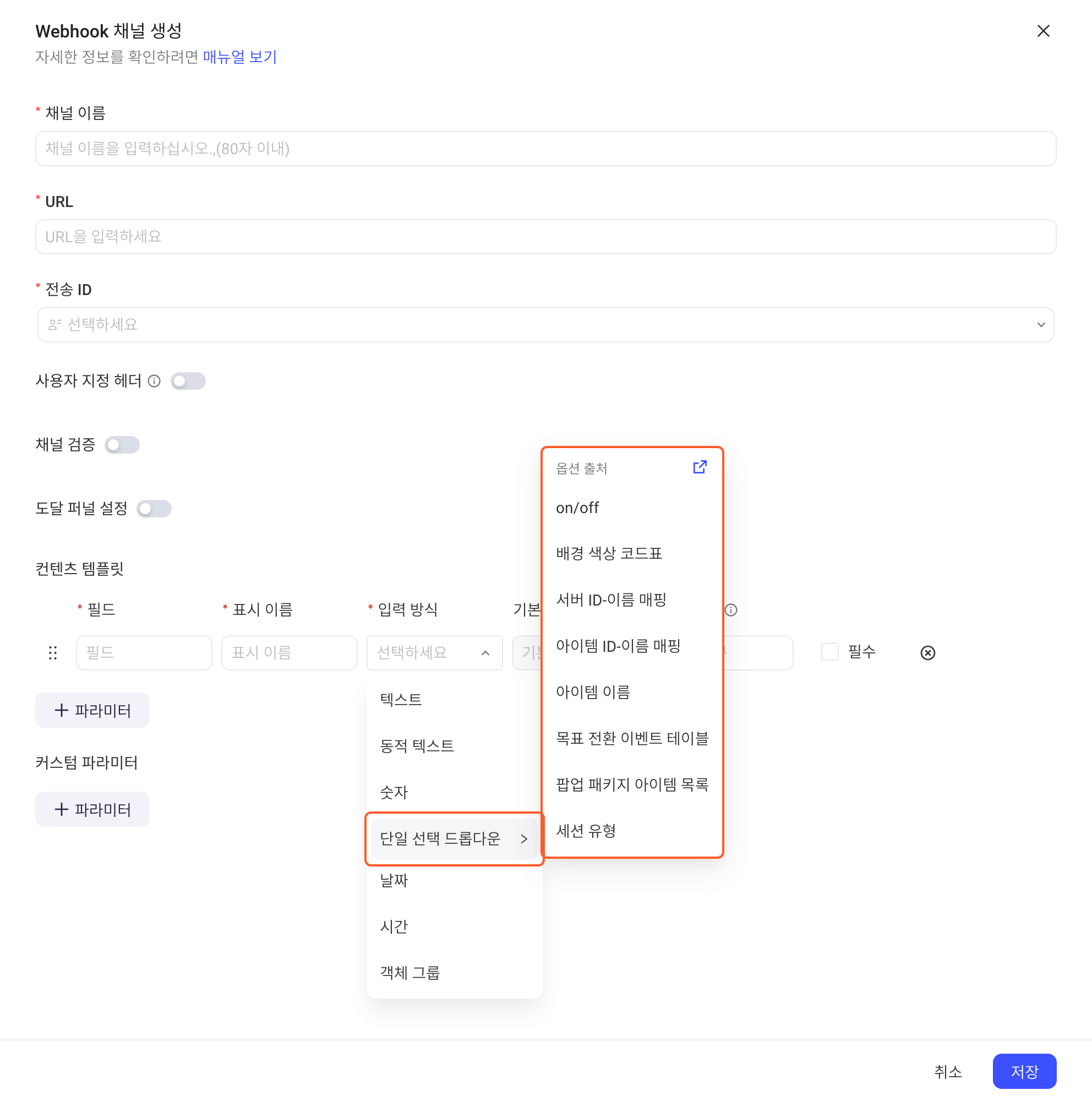Close the Webhook channel creation dialog
Screen dimensions: 1092x1101
pos(1043,31)
